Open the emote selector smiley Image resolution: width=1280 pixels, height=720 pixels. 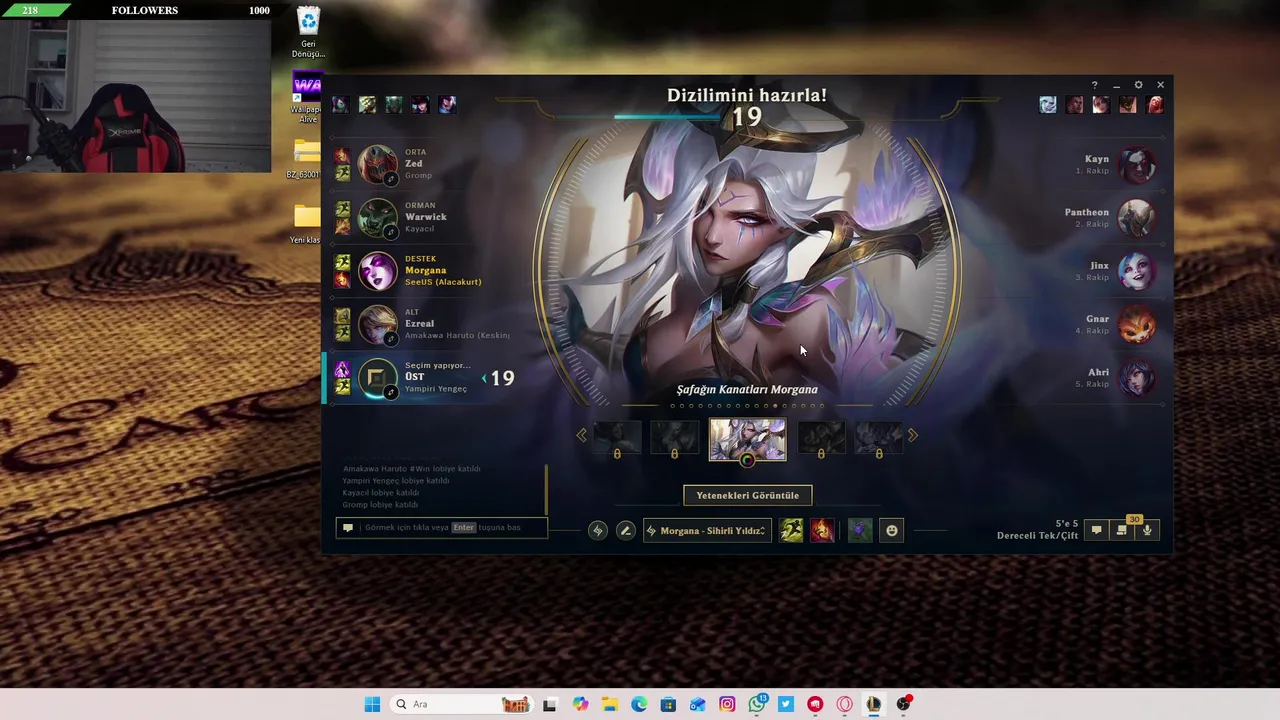point(892,531)
